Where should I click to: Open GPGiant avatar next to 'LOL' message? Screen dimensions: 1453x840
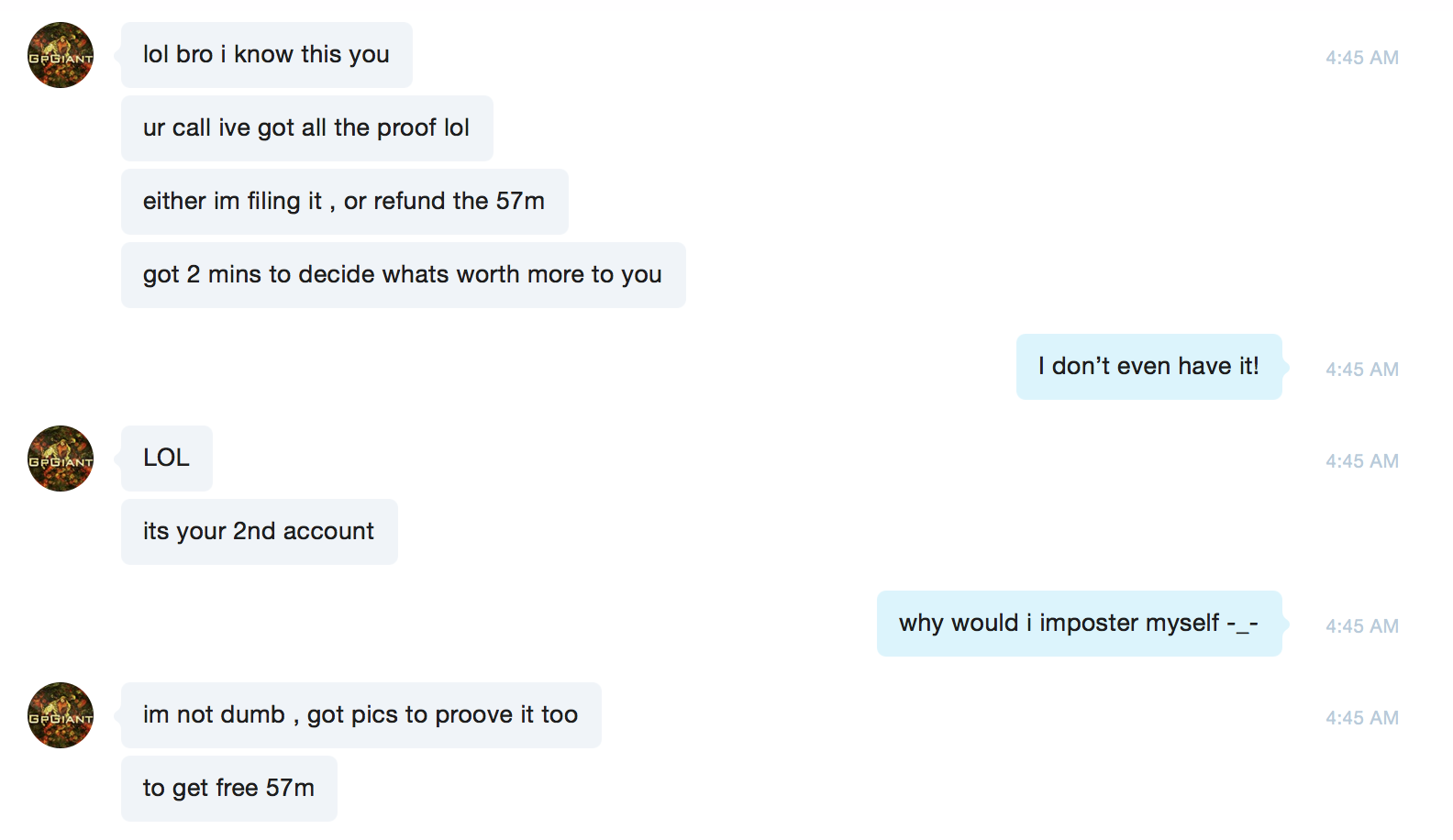(x=61, y=459)
